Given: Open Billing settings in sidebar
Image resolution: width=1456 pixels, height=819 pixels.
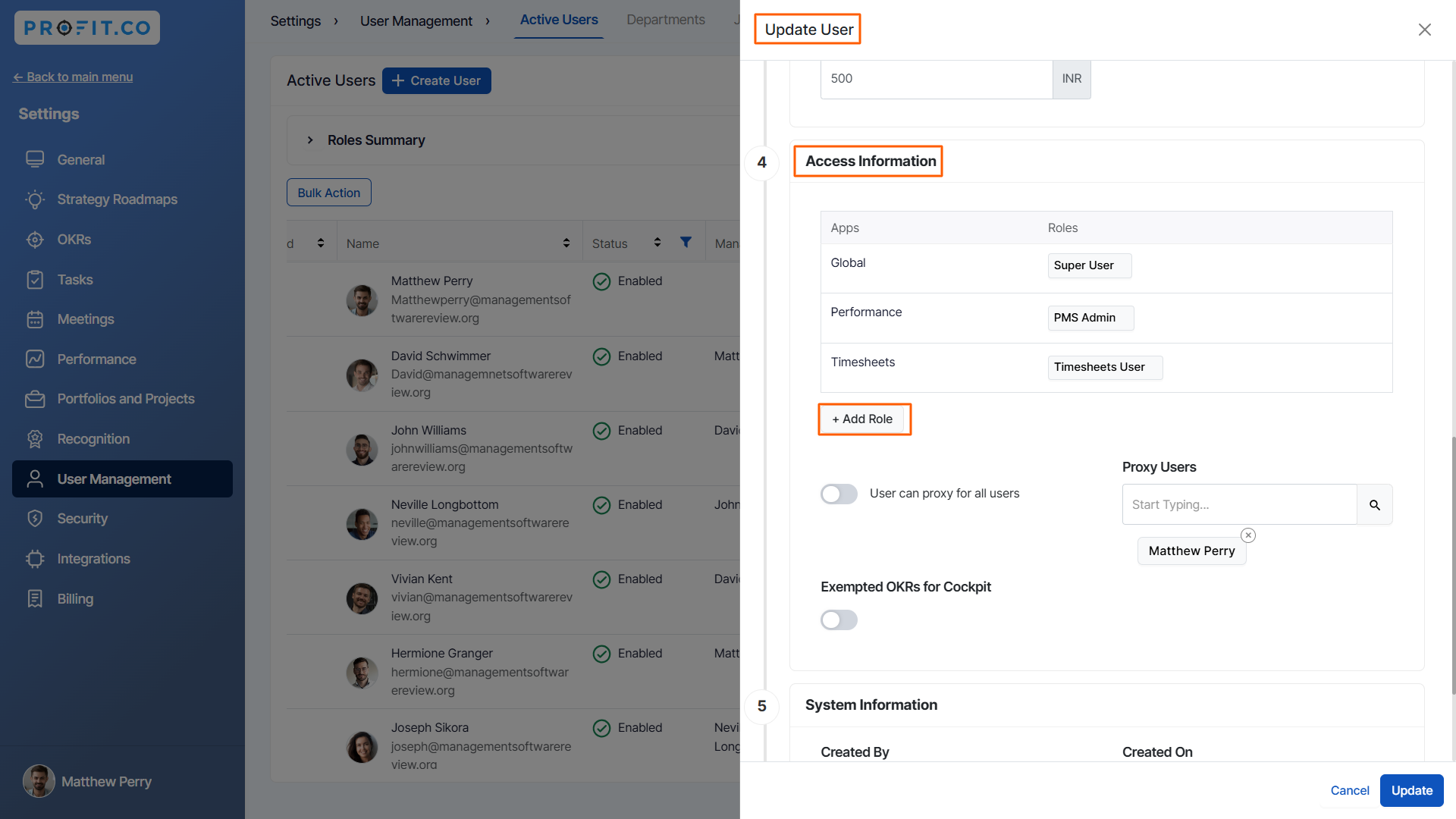Looking at the screenshot, I should [x=75, y=599].
